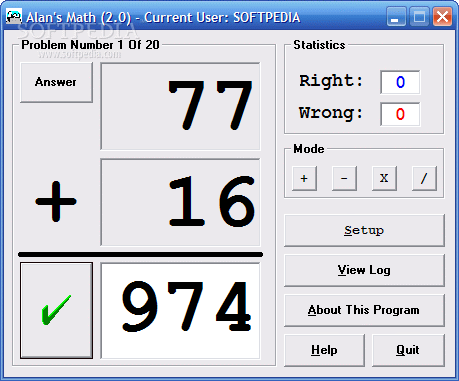Viewport: 459px width, 381px height.
Task: Click the Alan's Math title bar icon
Action: 14,17
